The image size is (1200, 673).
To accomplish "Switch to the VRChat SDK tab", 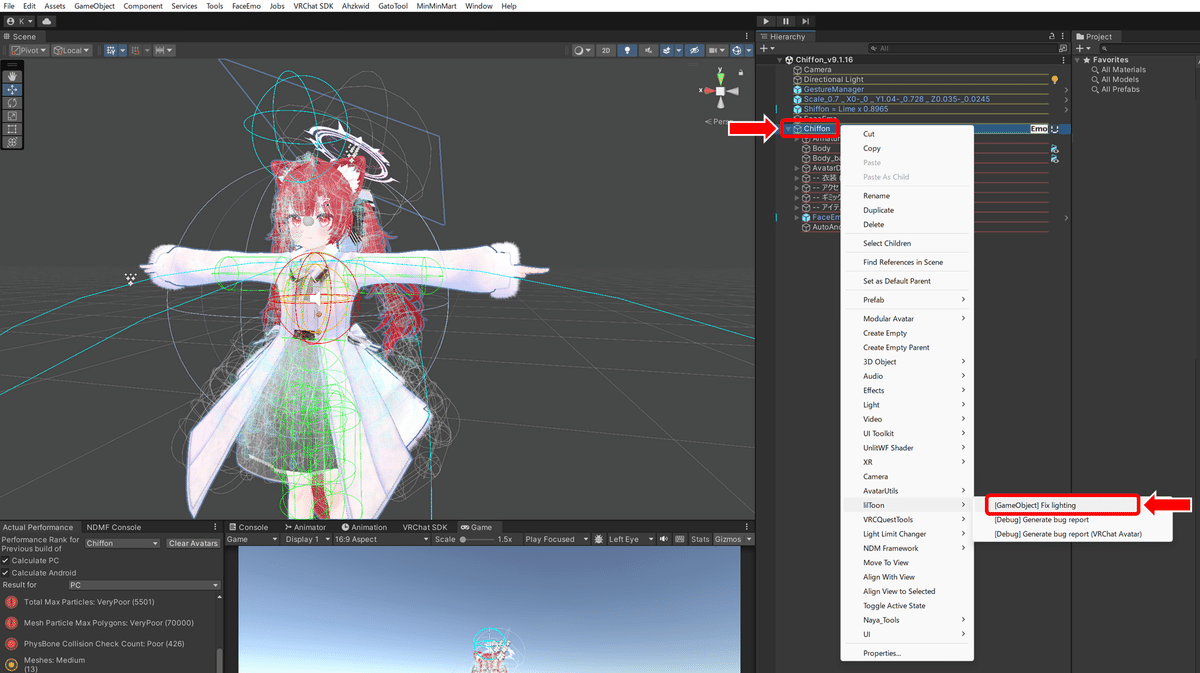I will click(424, 527).
